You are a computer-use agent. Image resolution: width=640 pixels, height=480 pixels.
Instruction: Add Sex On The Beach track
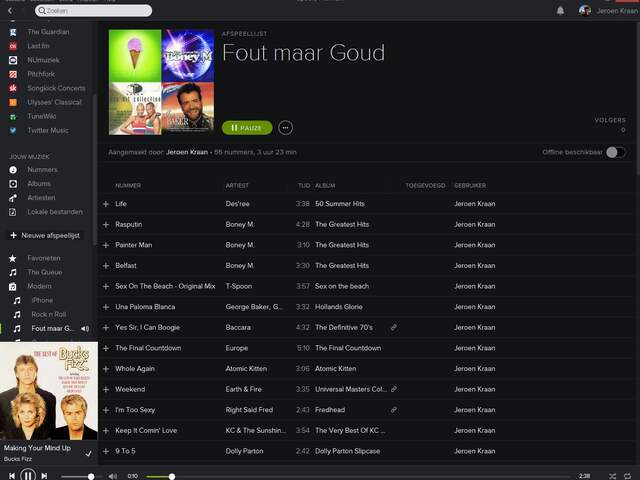106,286
